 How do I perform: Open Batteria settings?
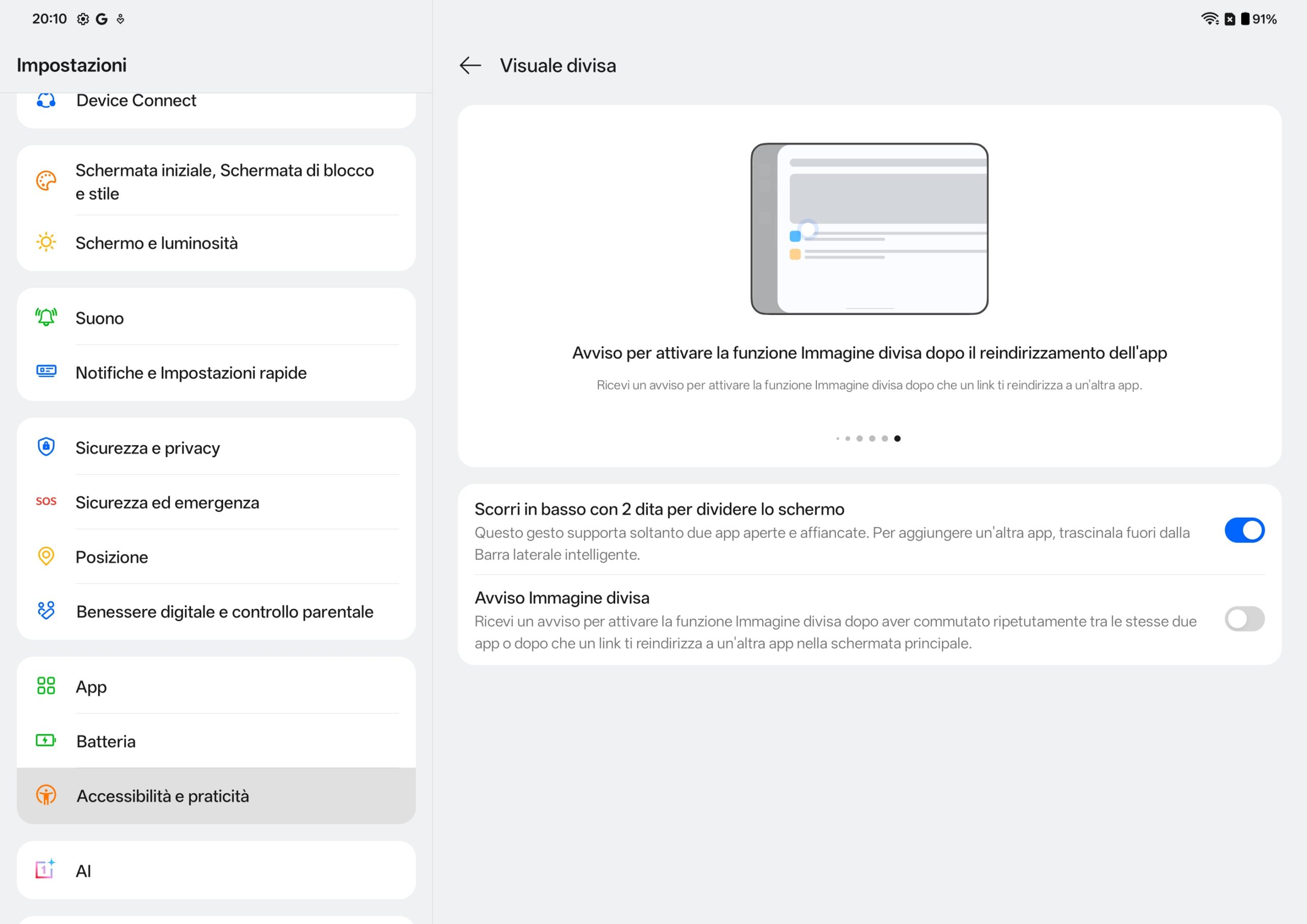107,741
